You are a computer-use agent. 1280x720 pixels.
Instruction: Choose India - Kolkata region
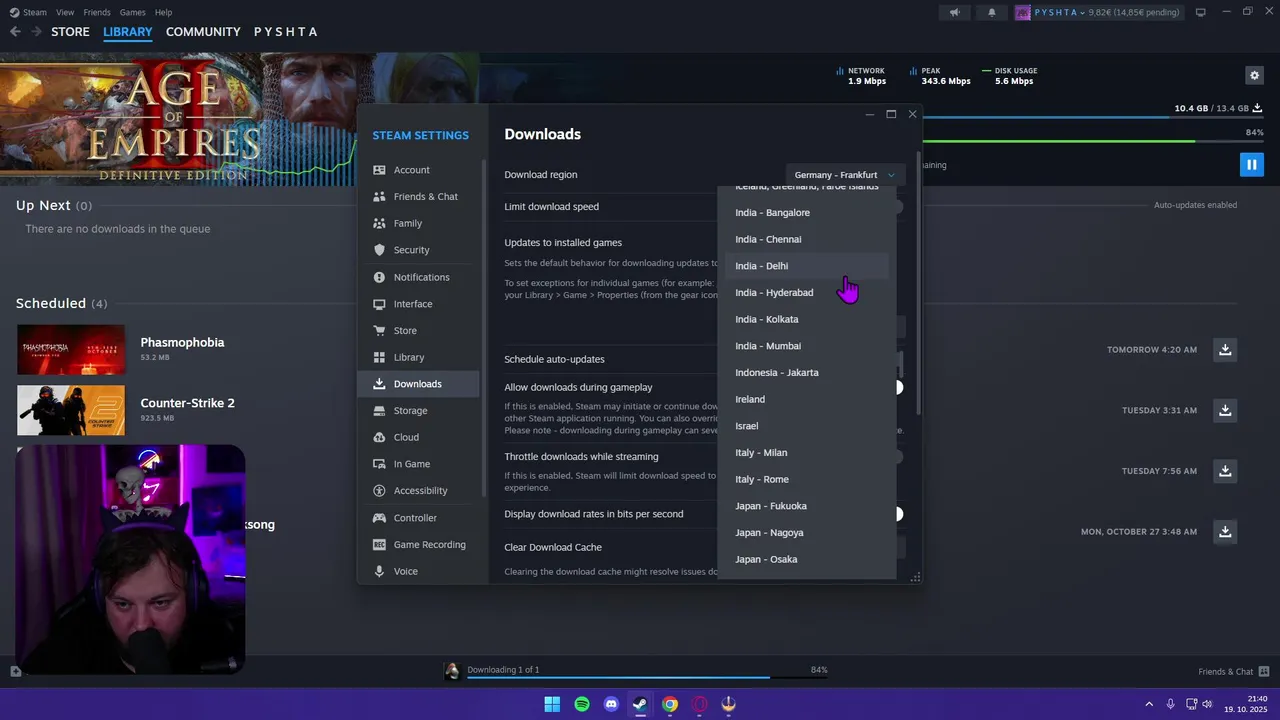[x=807, y=319]
